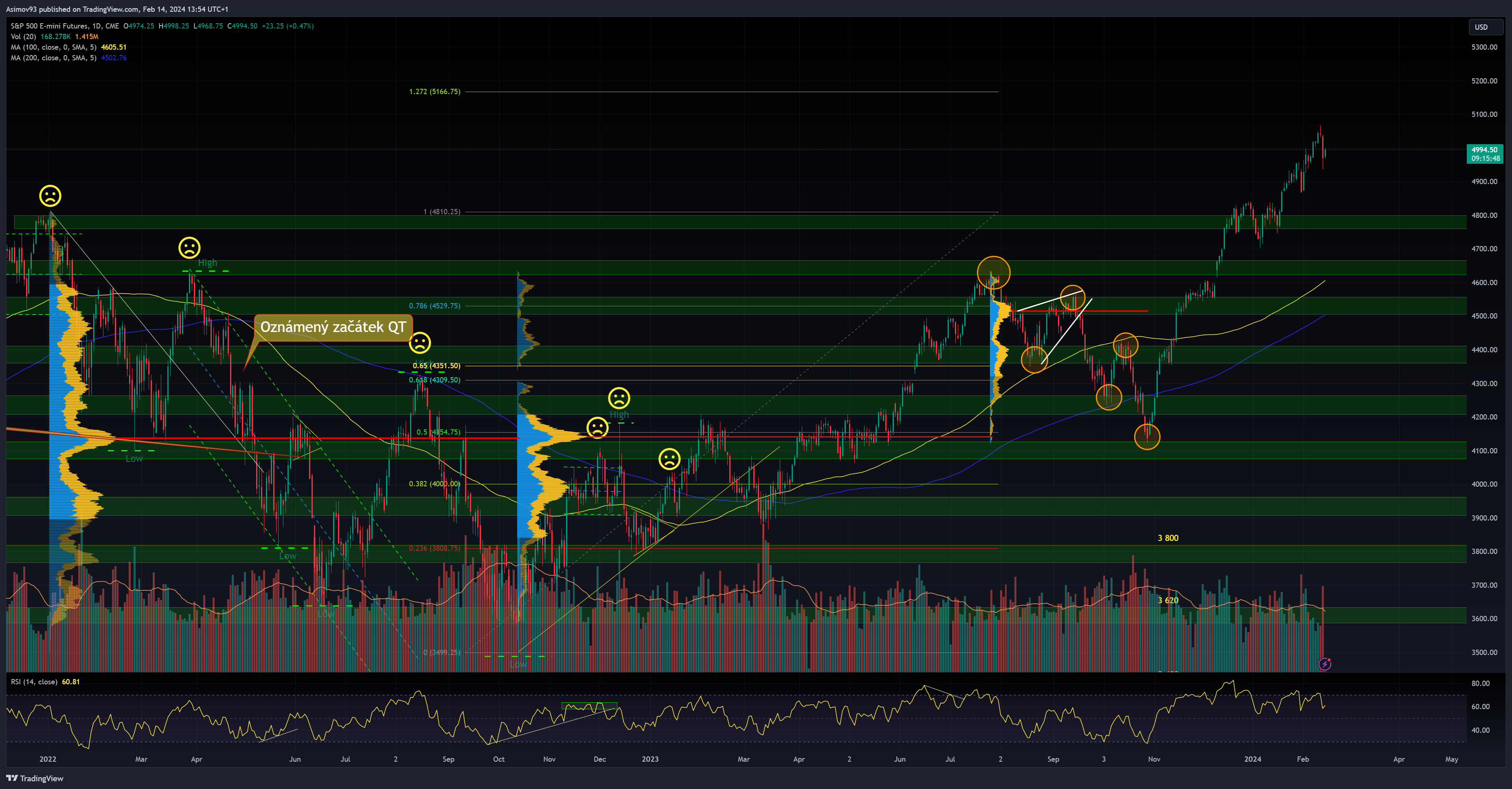
Task: Open the RSI (14, close) legend
Action: pos(33,681)
